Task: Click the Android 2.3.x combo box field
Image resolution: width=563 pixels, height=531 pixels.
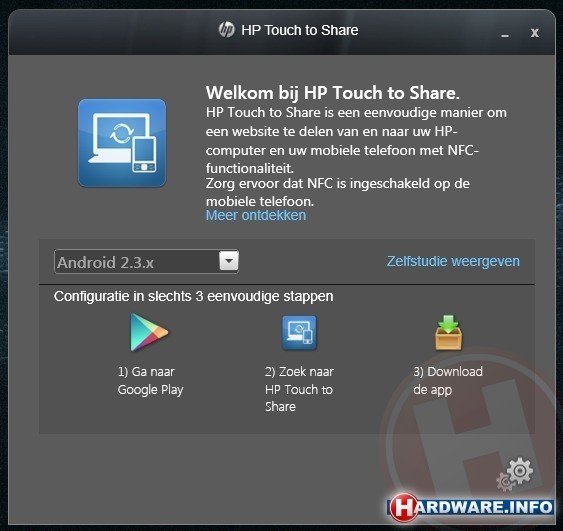Action: 146,261
